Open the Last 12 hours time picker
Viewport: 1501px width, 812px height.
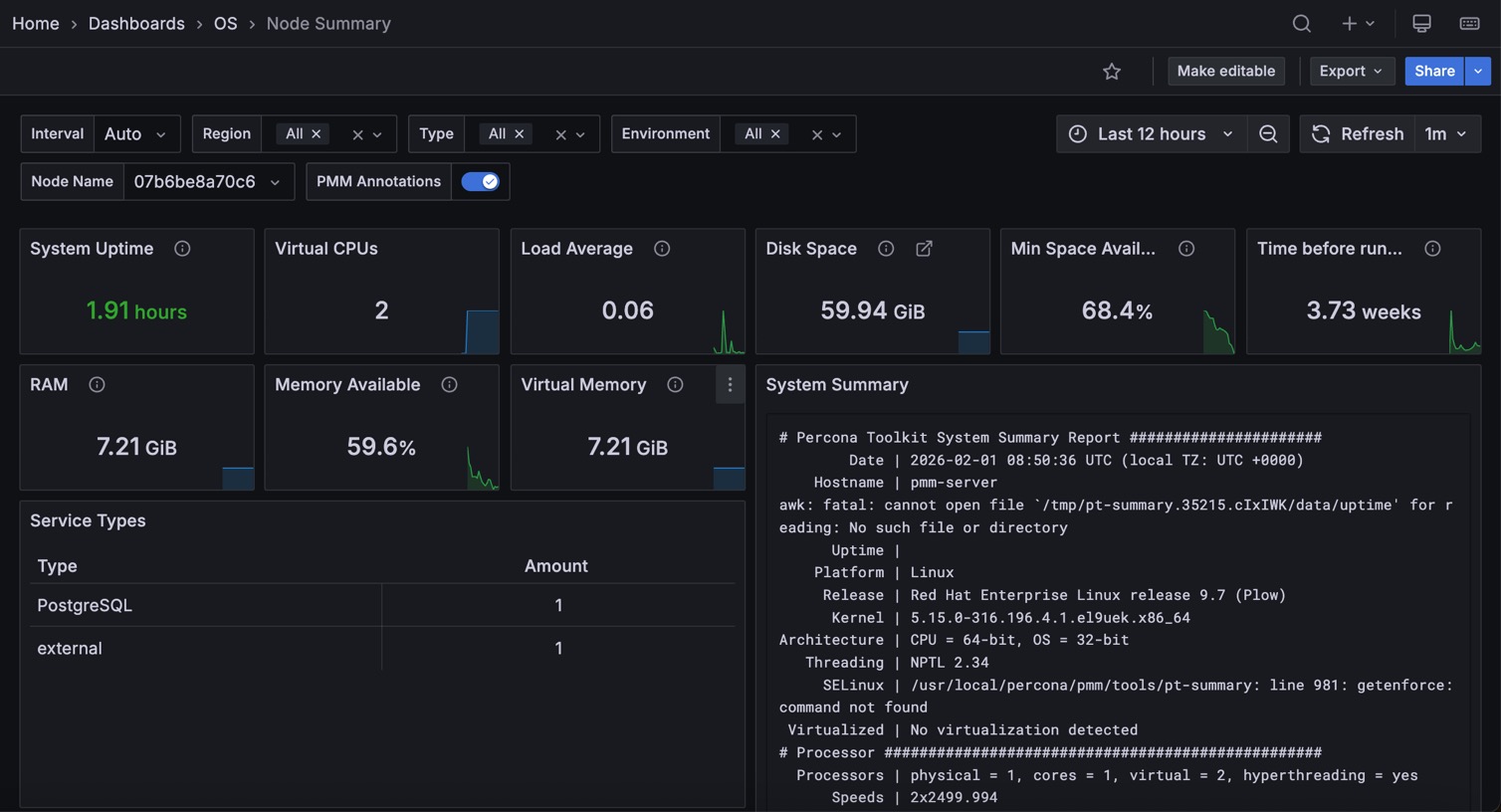click(1151, 133)
